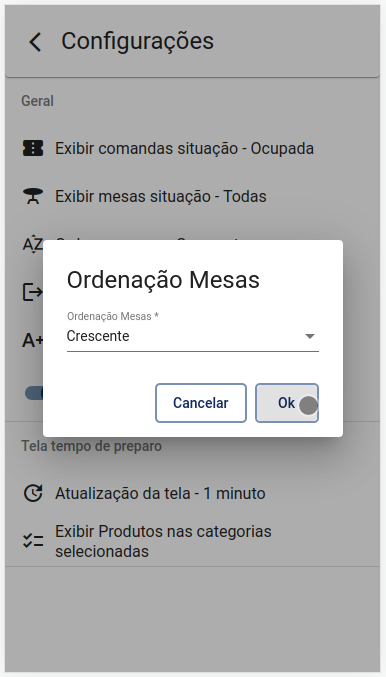This screenshot has height=677, width=386.
Task: Open the Crescente selection field
Action: coord(193,336)
